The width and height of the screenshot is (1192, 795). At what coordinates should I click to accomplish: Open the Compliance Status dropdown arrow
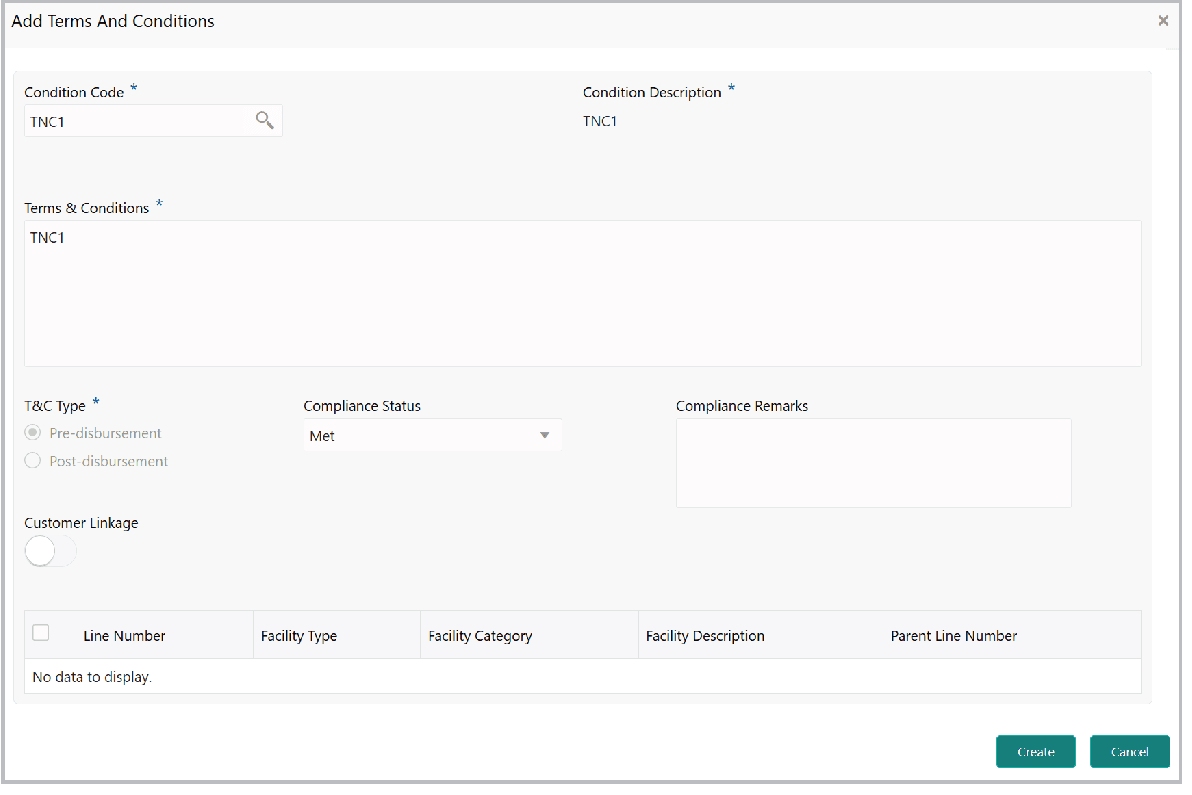[544, 435]
